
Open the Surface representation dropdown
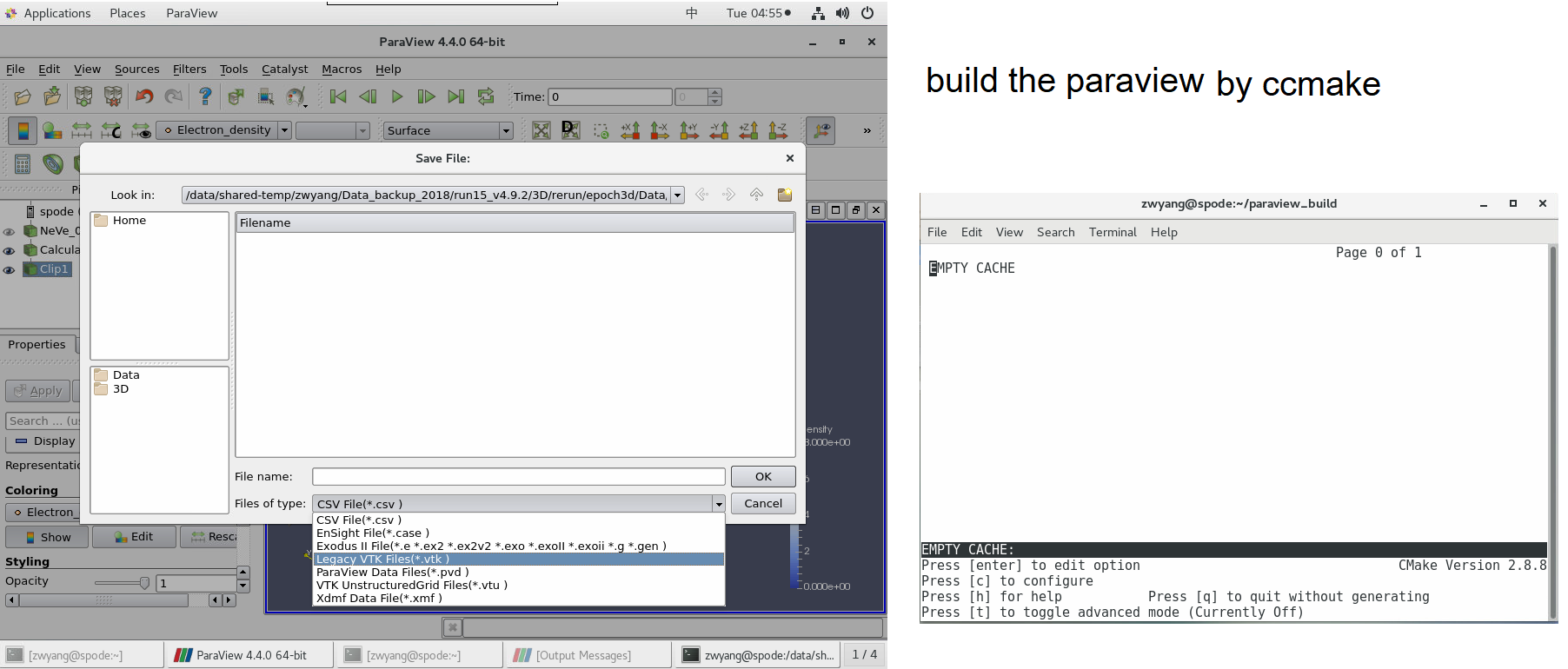tap(448, 130)
